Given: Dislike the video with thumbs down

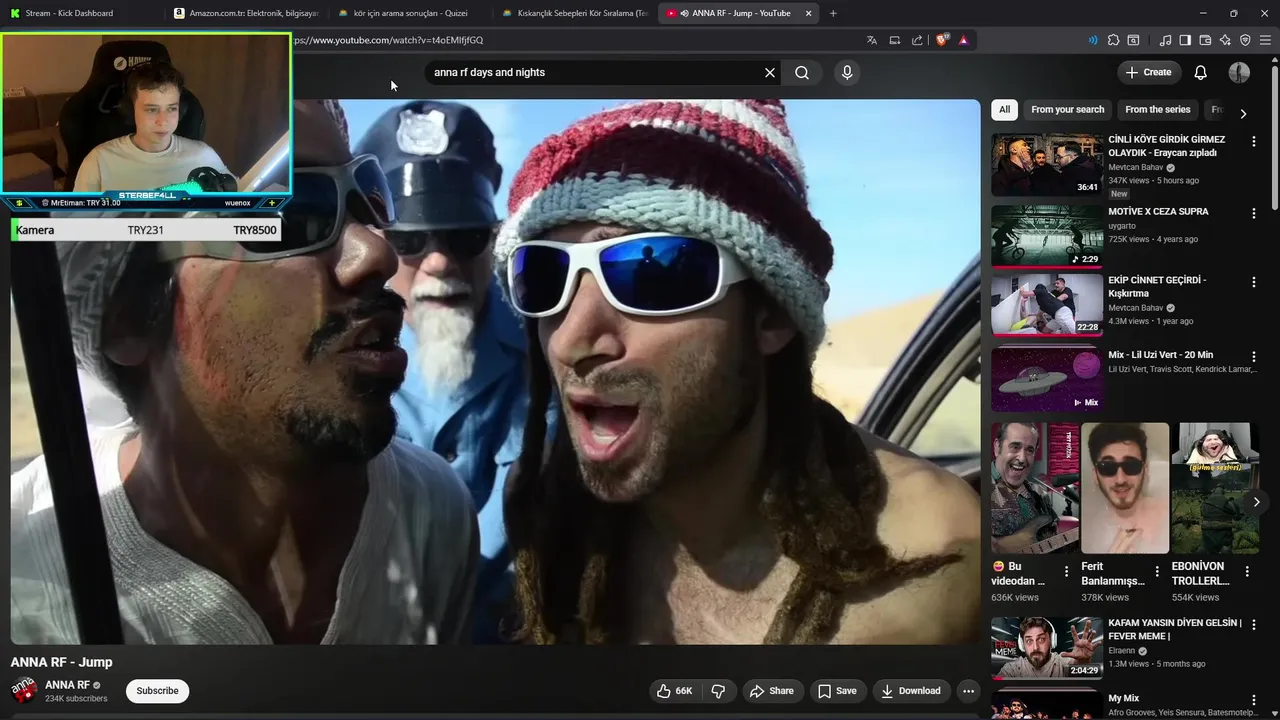Looking at the screenshot, I should pos(718,691).
